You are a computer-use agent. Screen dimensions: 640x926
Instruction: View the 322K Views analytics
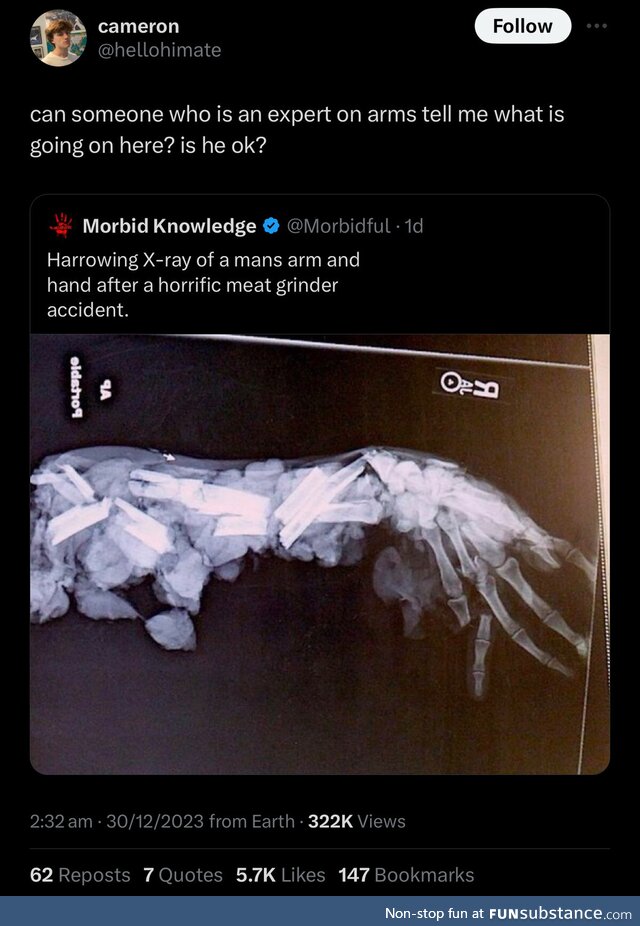357,821
